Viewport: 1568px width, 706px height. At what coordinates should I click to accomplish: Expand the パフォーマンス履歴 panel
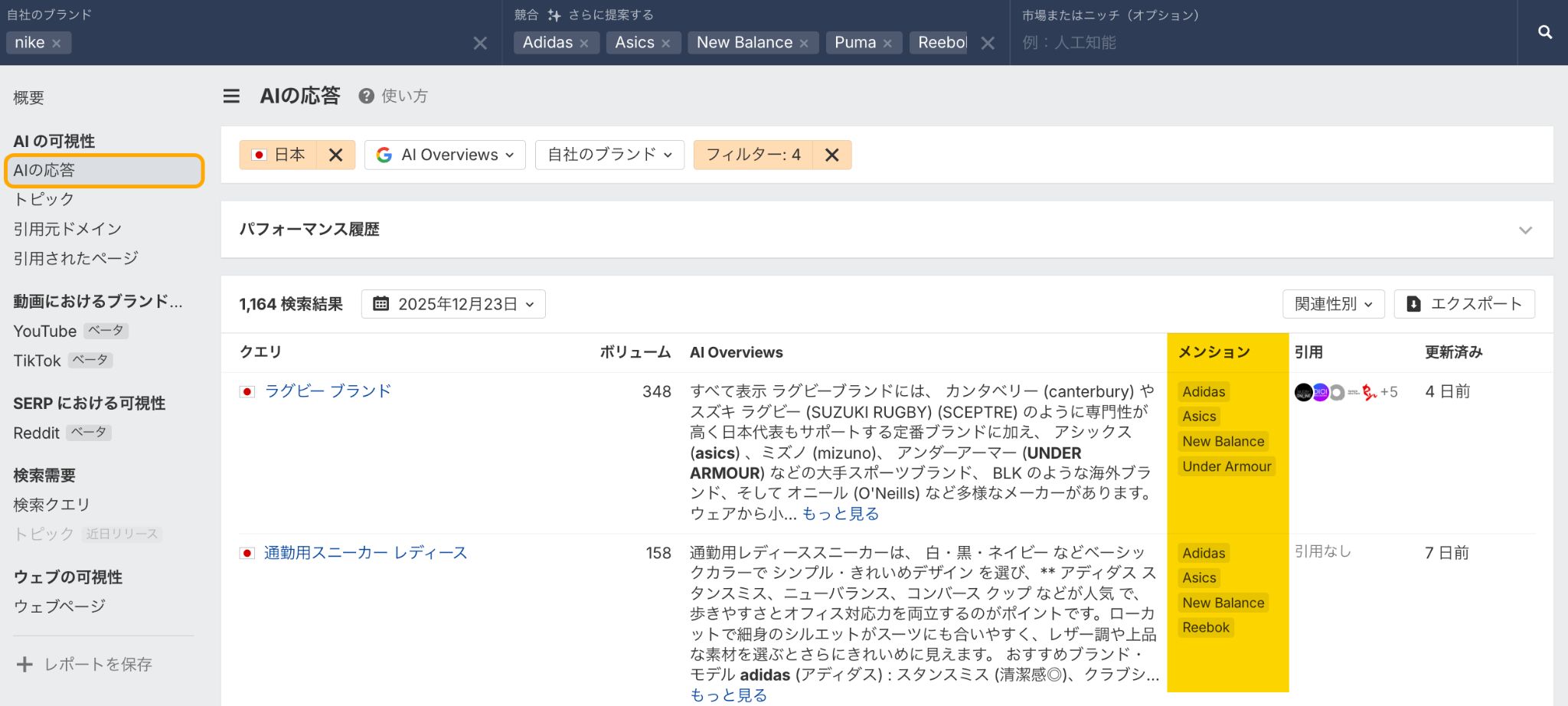(1525, 230)
